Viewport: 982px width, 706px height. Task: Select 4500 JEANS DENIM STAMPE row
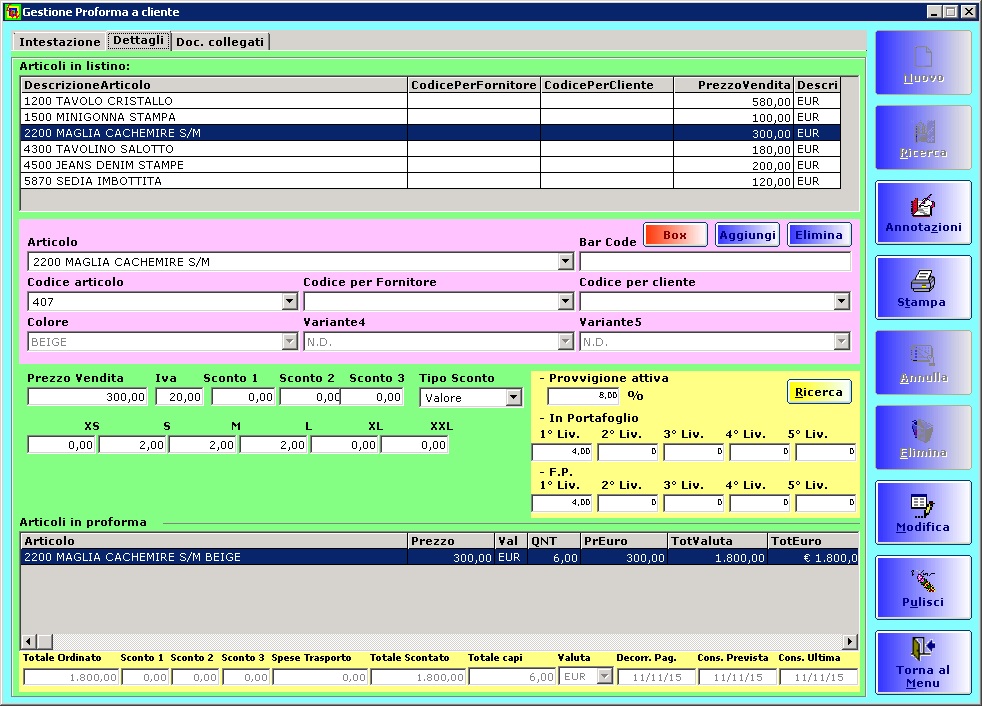pos(430,165)
